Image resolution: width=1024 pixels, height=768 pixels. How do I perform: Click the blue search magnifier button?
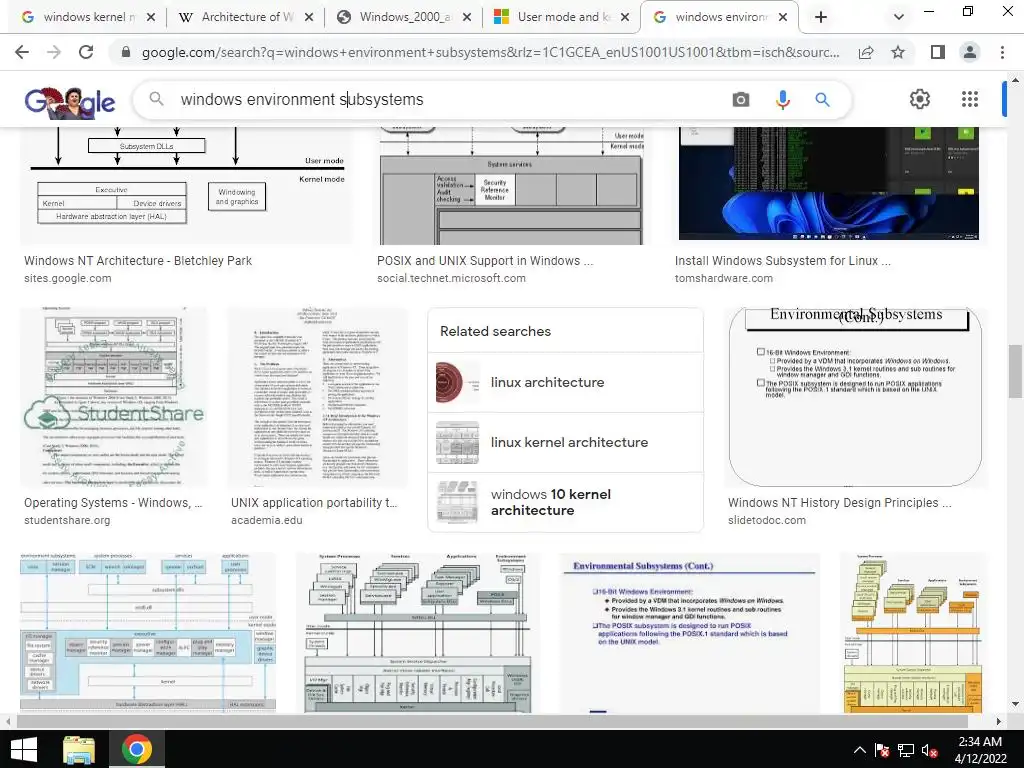pyautogui.click(x=822, y=99)
